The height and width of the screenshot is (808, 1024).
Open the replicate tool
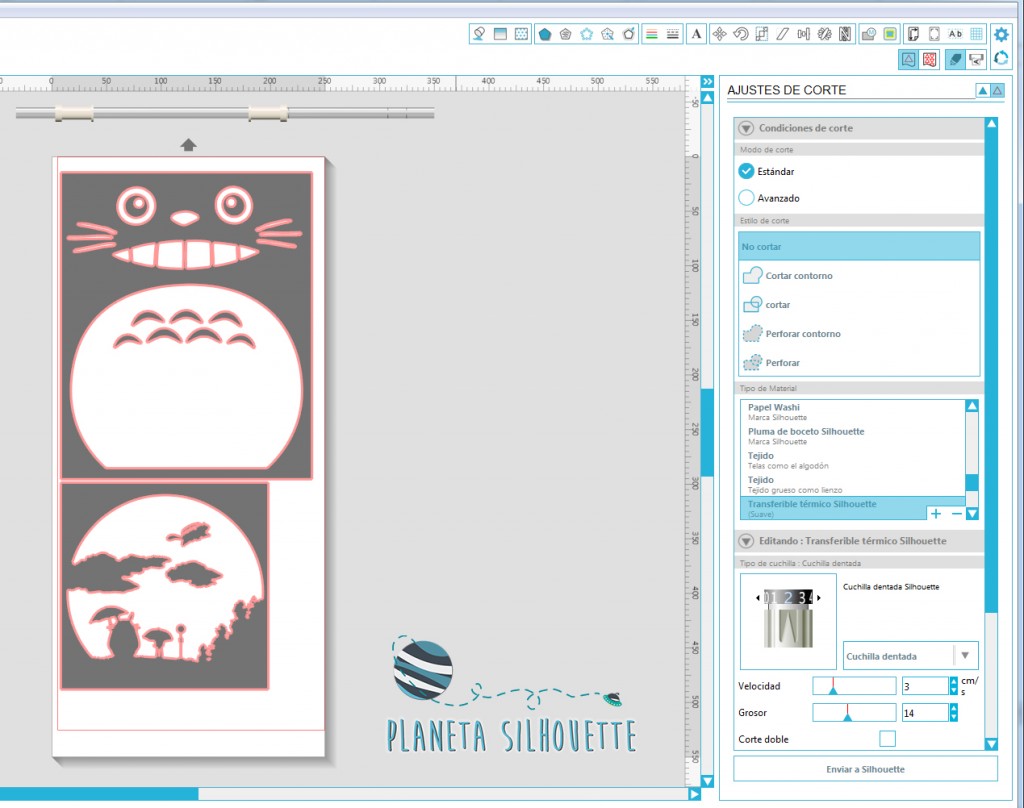(x=824, y=34)
